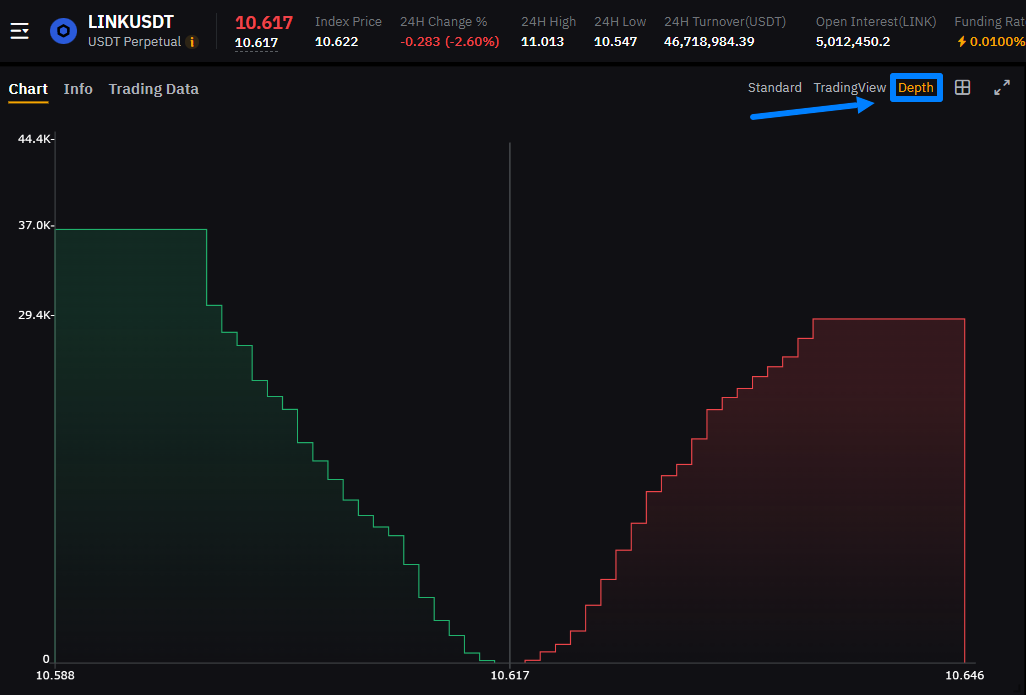Click the Open Interest value
This screenshot has height=695, width=1026.
853,41
